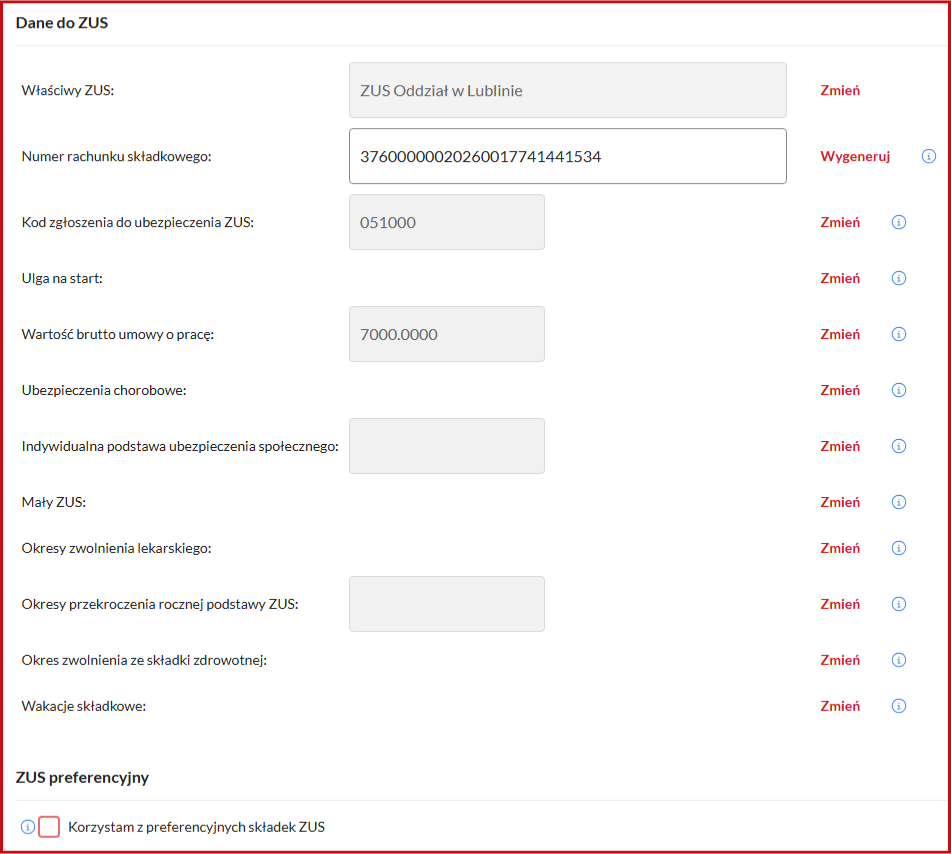Click the Ulga na start label
The width and height of the screenshot is (951, 854).
coord(62,278)
